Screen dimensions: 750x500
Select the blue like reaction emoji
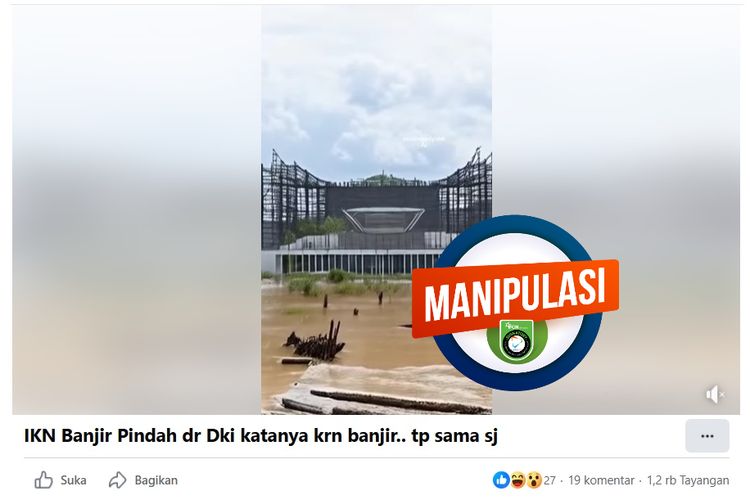point(501,480)
